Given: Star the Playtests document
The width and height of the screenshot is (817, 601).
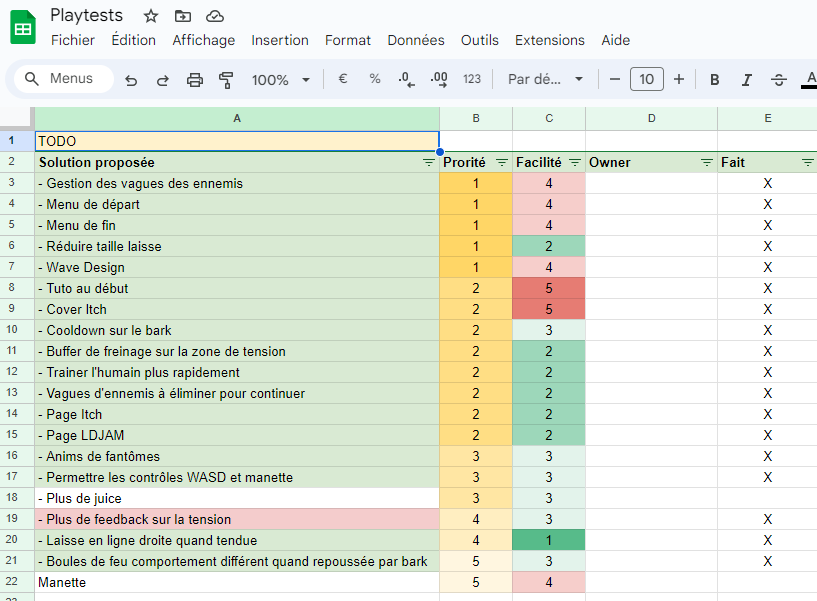Looking at the screenshot, I should click(151, 16).
